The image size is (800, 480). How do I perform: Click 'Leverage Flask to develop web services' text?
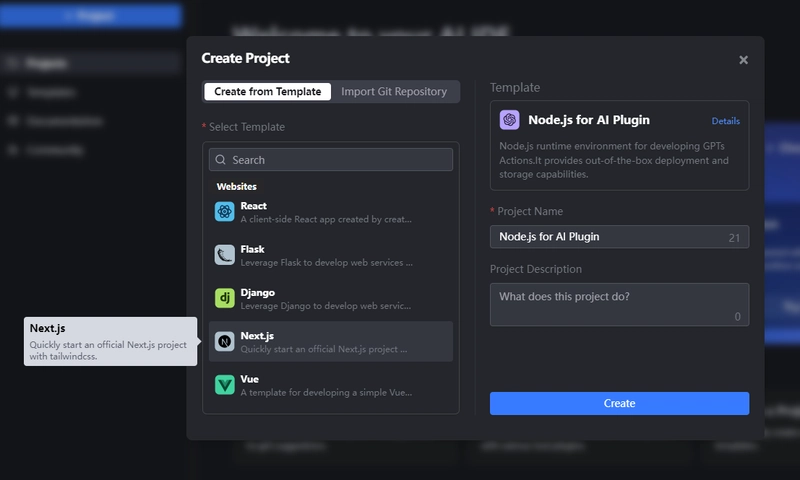pos(327,263)
